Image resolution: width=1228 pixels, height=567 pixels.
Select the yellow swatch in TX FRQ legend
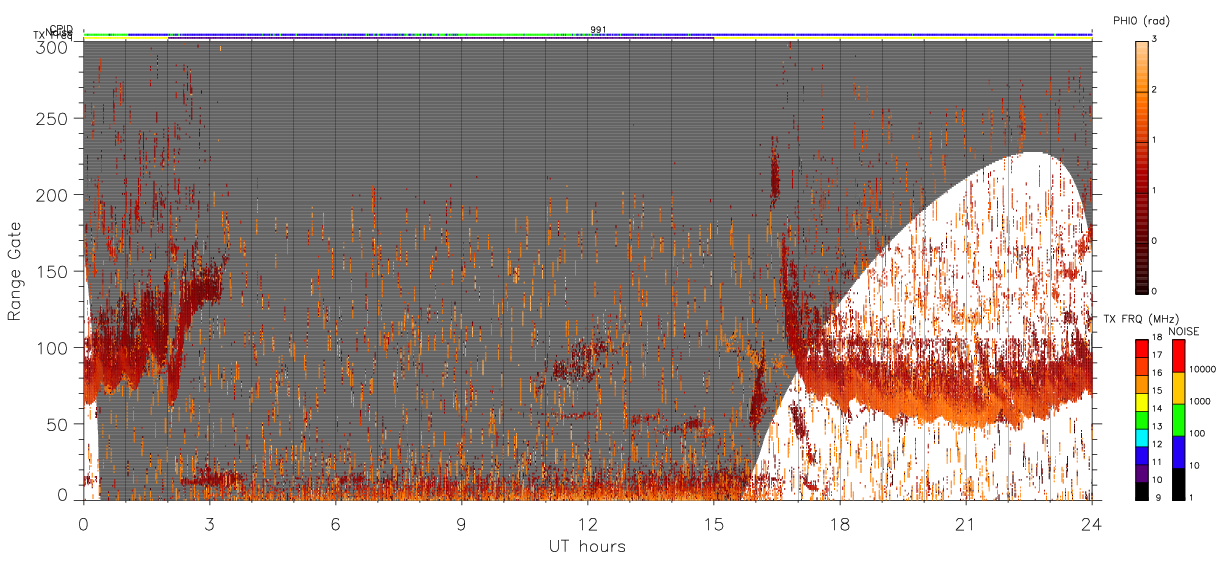point(1142,402)
